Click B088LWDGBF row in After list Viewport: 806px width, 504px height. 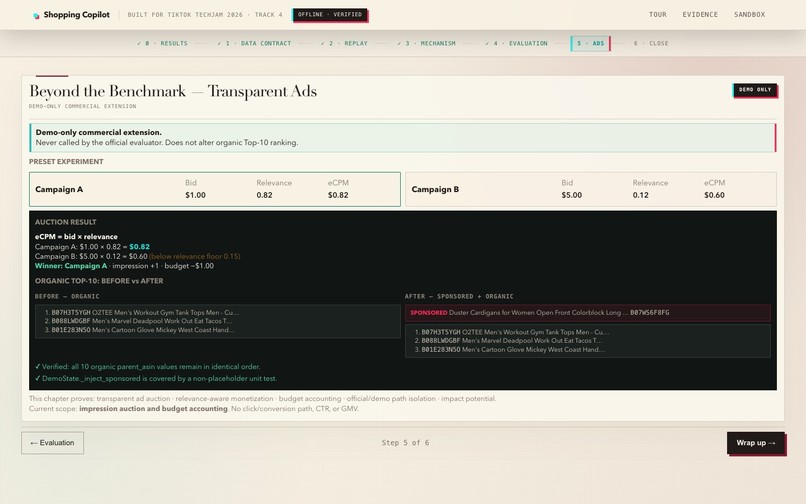[x=508, y=340]
